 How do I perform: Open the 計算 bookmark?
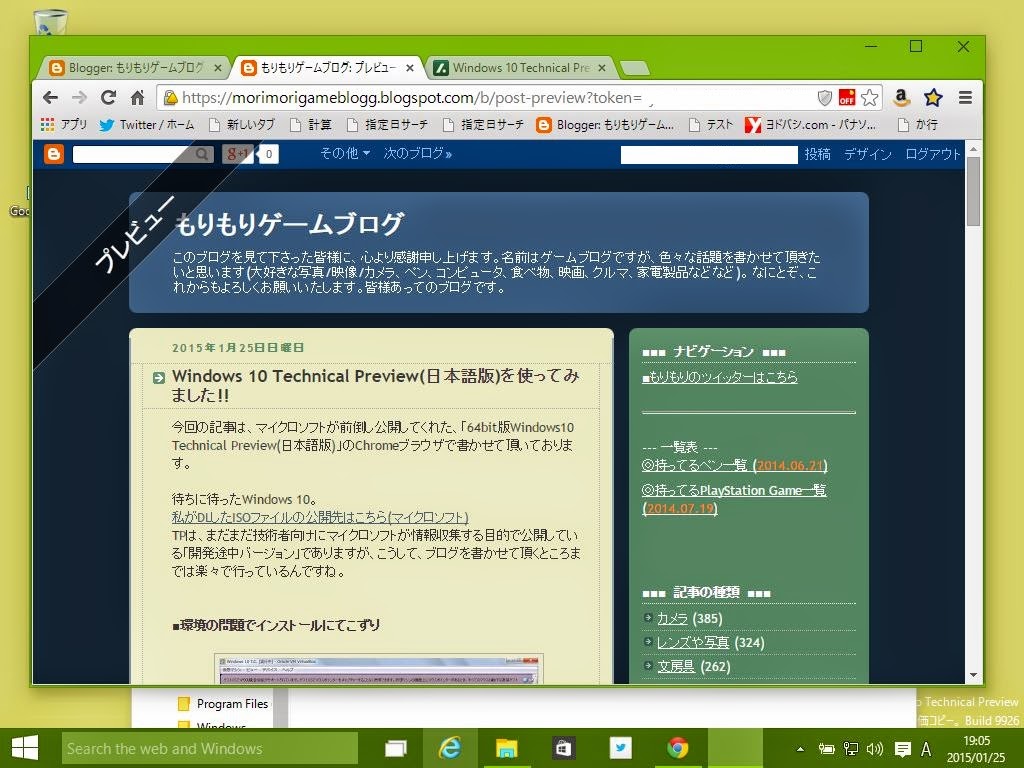(x=311, y=125)
